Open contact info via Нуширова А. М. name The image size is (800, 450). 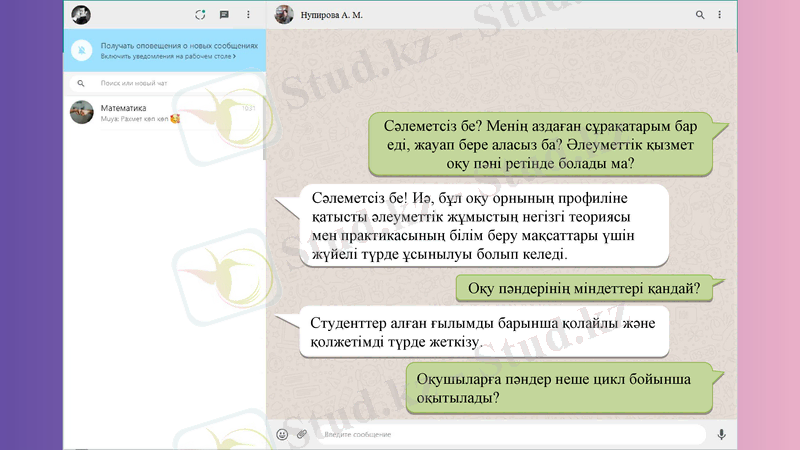point(333,15)
